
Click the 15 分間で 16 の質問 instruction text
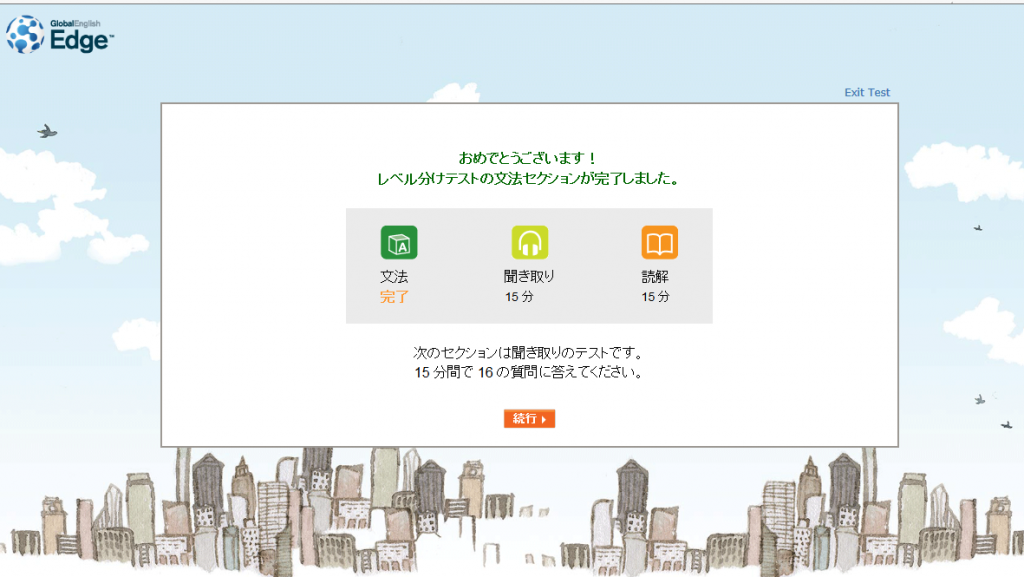pos(529,373)
